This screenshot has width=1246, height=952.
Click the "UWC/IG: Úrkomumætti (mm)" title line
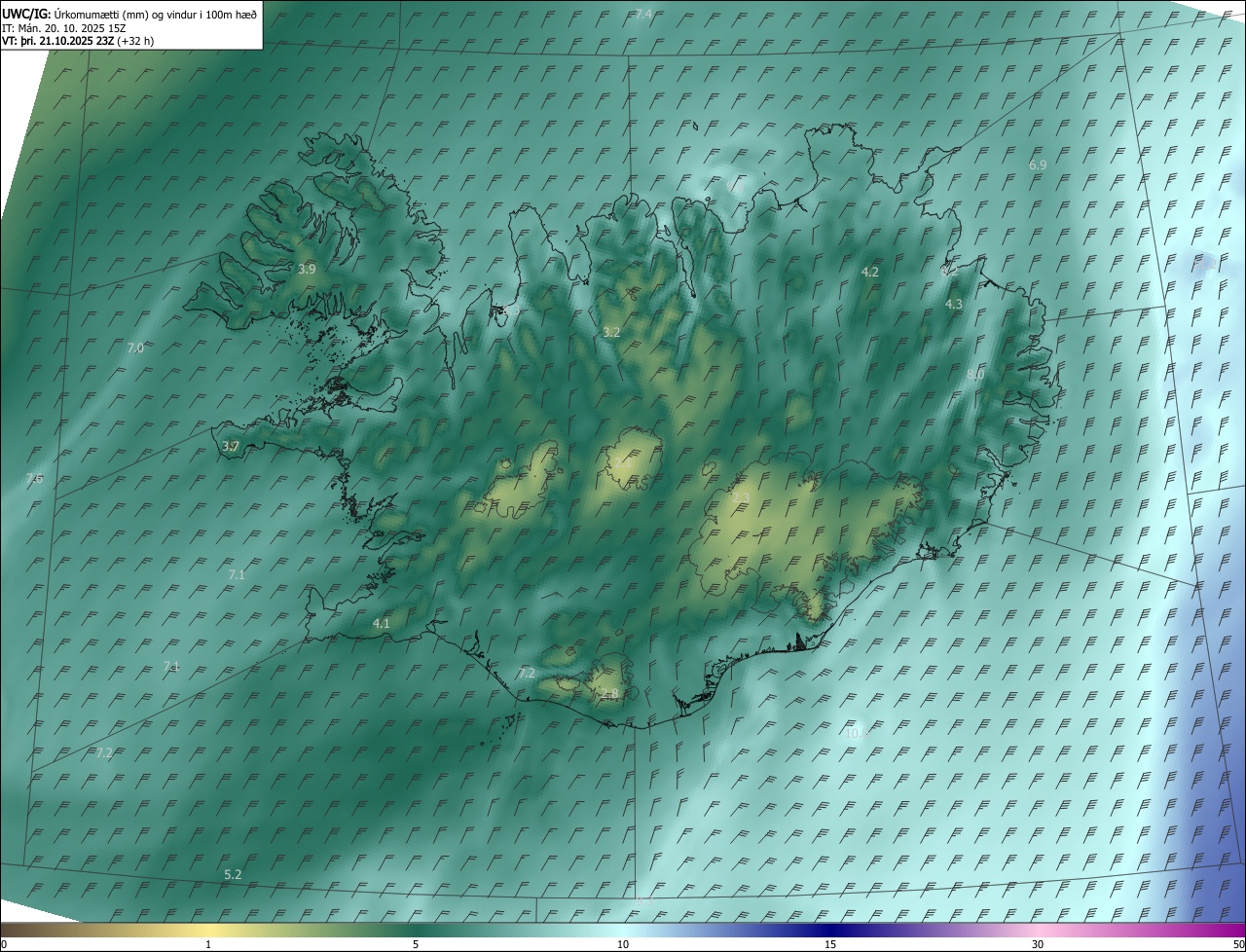[130, 14]
